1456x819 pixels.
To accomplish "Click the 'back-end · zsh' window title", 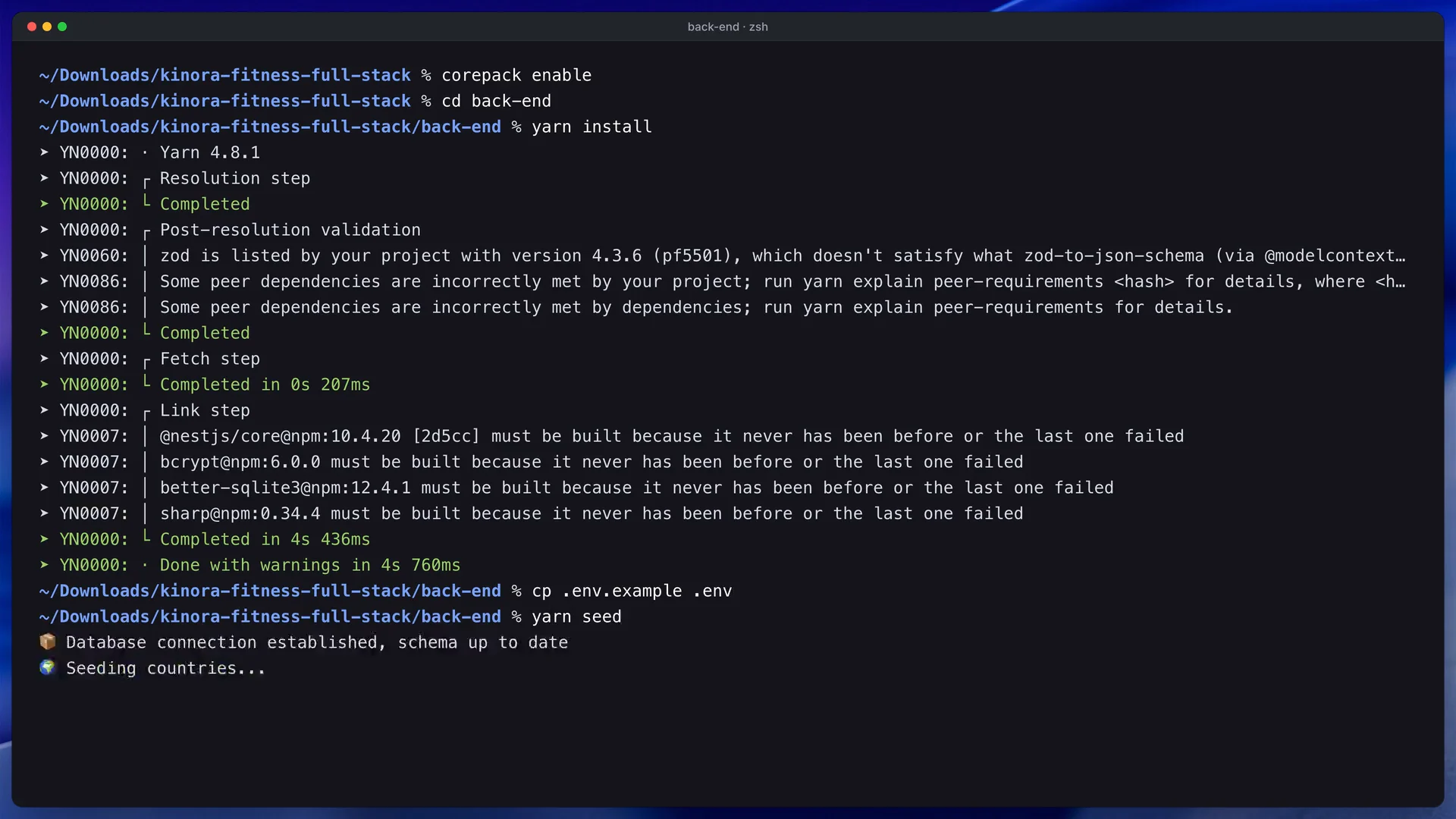I will 727,27.
